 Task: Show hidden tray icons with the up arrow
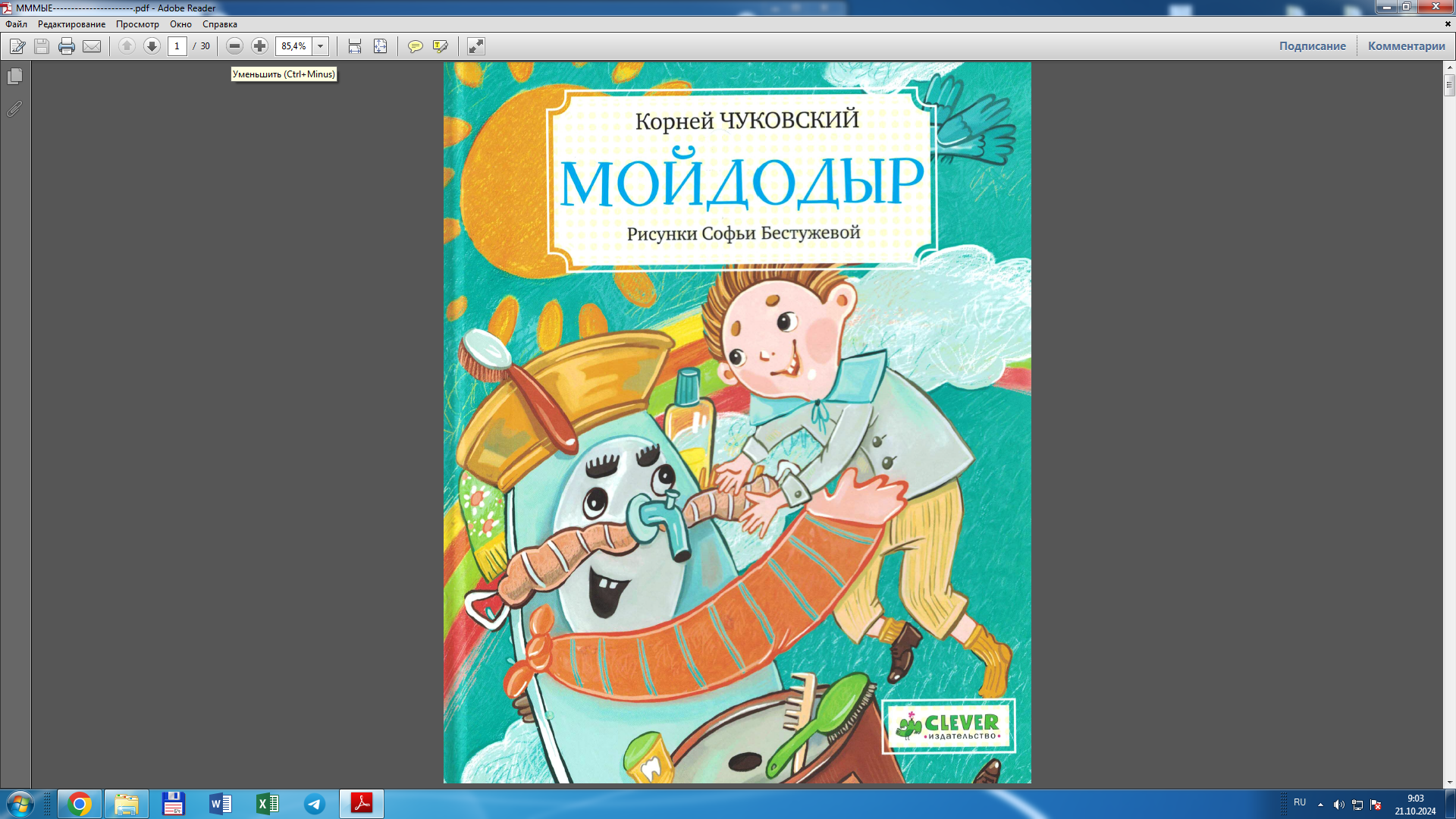pyautogui.click(x=1320, y=805)
